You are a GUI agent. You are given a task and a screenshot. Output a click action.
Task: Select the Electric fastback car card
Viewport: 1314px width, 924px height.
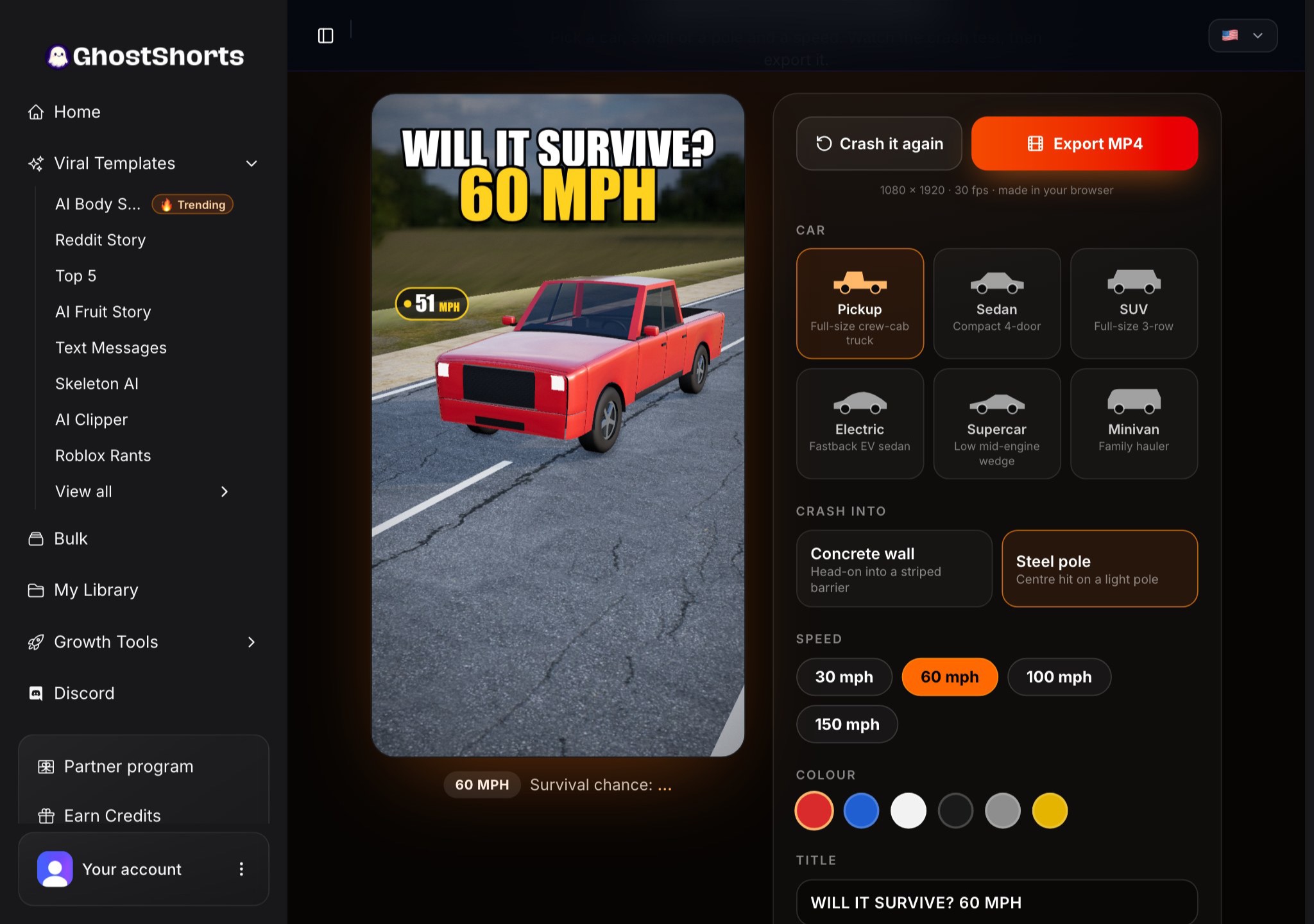860,424
